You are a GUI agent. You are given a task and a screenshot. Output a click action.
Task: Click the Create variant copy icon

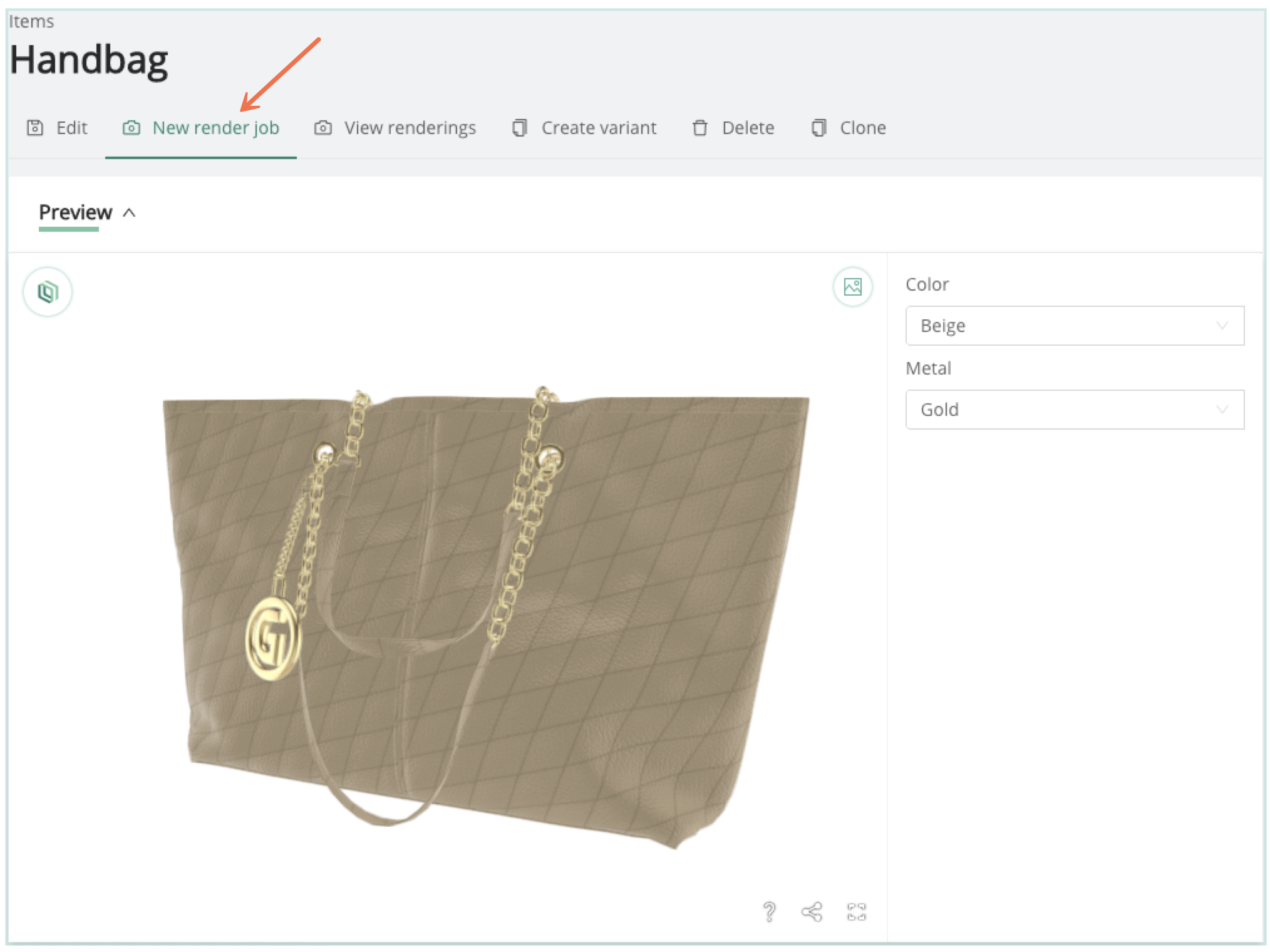520,128
